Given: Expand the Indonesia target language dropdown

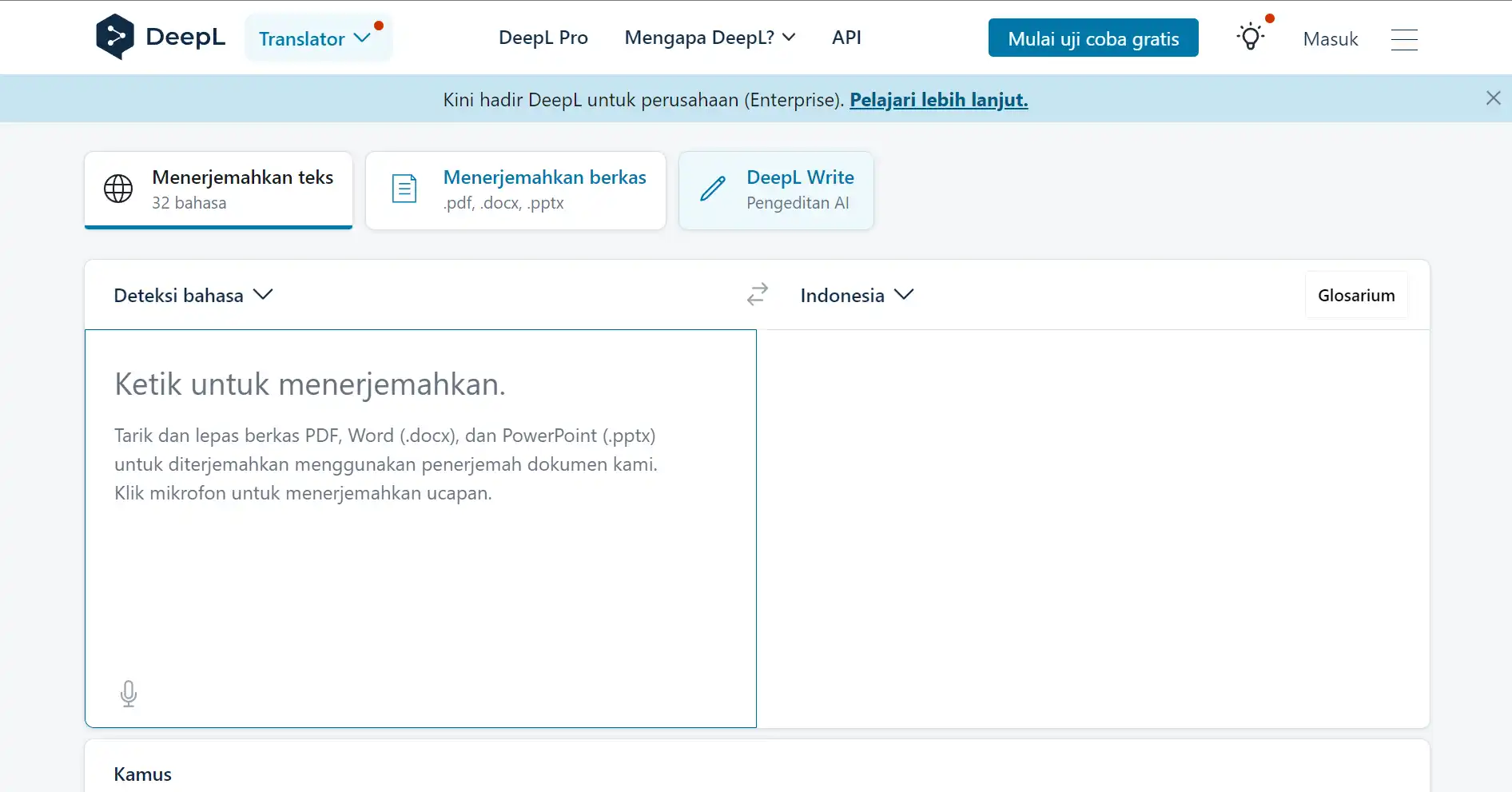Looking at the screenshot, I should point(857,295).
